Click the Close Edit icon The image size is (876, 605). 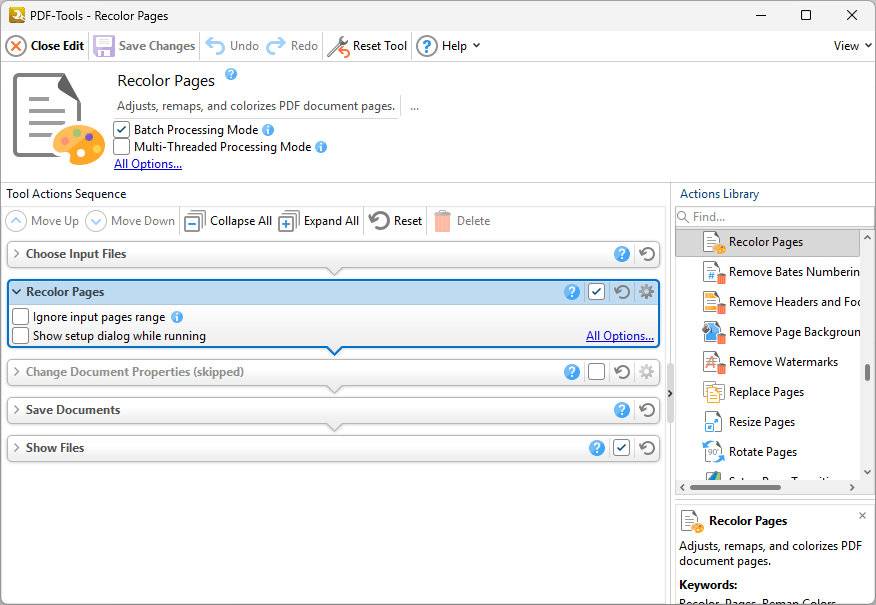pos(16,46)
